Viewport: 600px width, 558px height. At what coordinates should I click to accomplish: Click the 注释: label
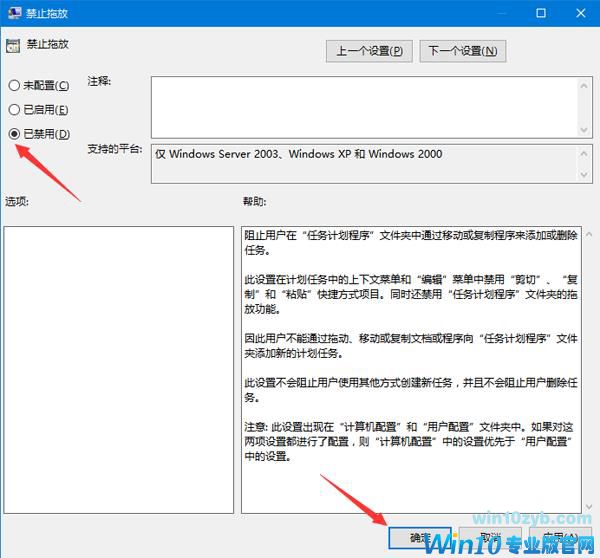click(x=99, y=81)
